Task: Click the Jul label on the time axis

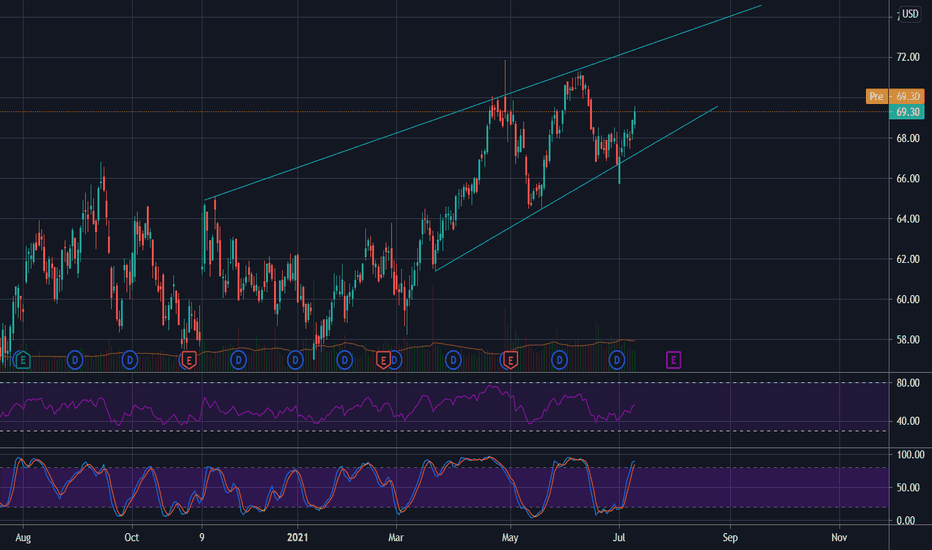Action: 619,538
